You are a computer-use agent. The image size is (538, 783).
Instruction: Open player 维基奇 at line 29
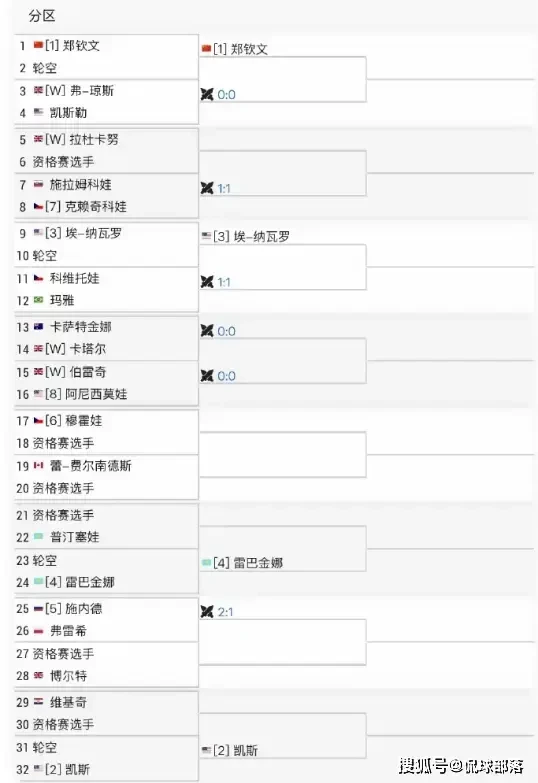[x=68, y=702]
